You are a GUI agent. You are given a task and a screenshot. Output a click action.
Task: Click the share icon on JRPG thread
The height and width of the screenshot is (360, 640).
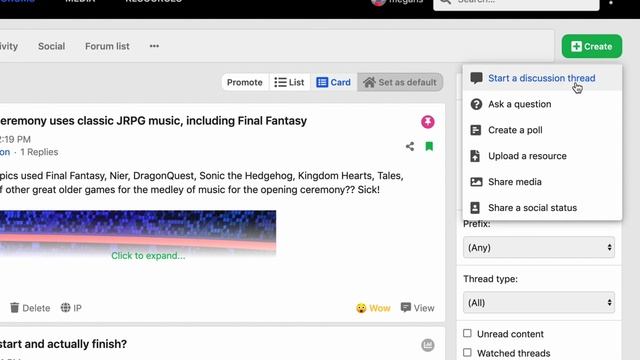pyautogui.click(x=410, y=147)
